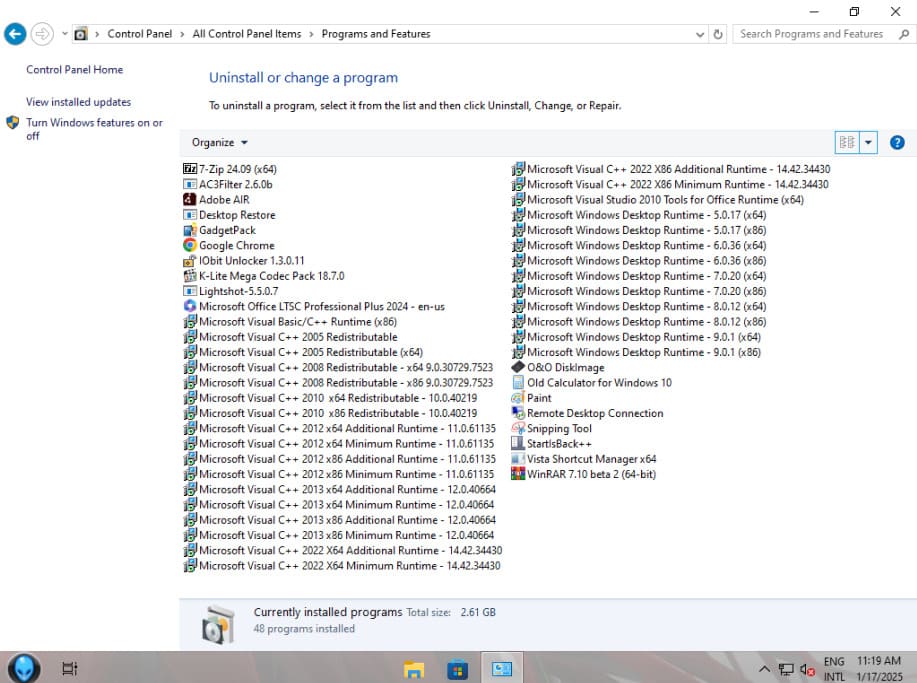Select Windows Desktop Runtime 8.0.12 (x86)
This screenshot has width=917, height=683.
(639, 322)
